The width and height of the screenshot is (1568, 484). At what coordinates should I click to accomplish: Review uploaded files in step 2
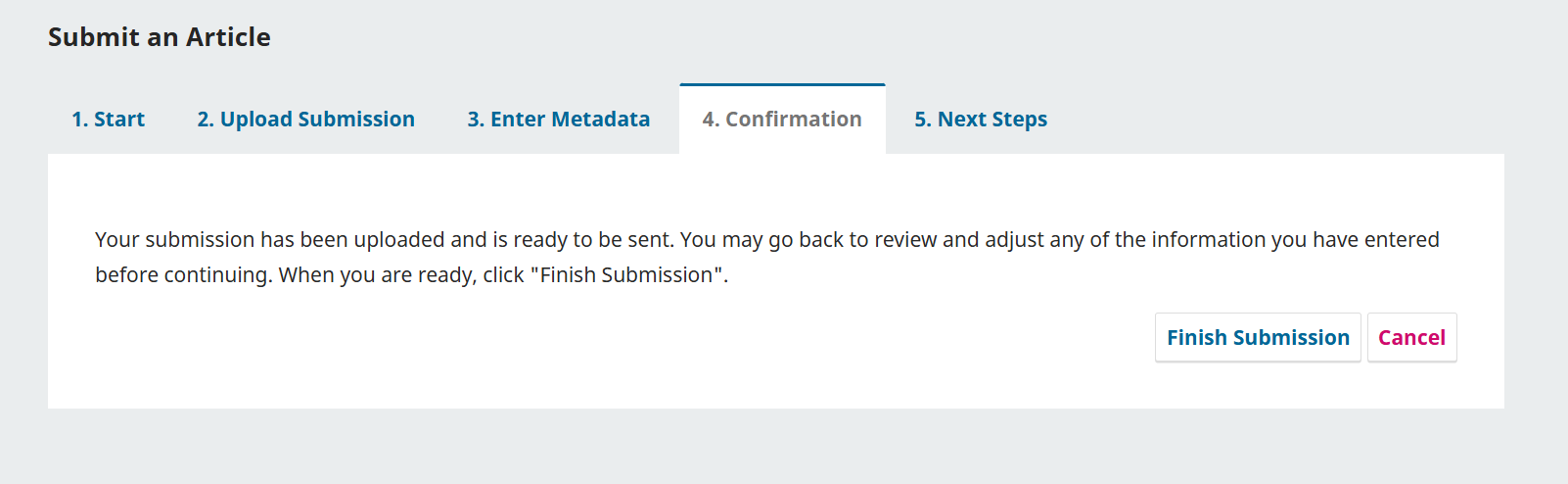coord(305,120)
